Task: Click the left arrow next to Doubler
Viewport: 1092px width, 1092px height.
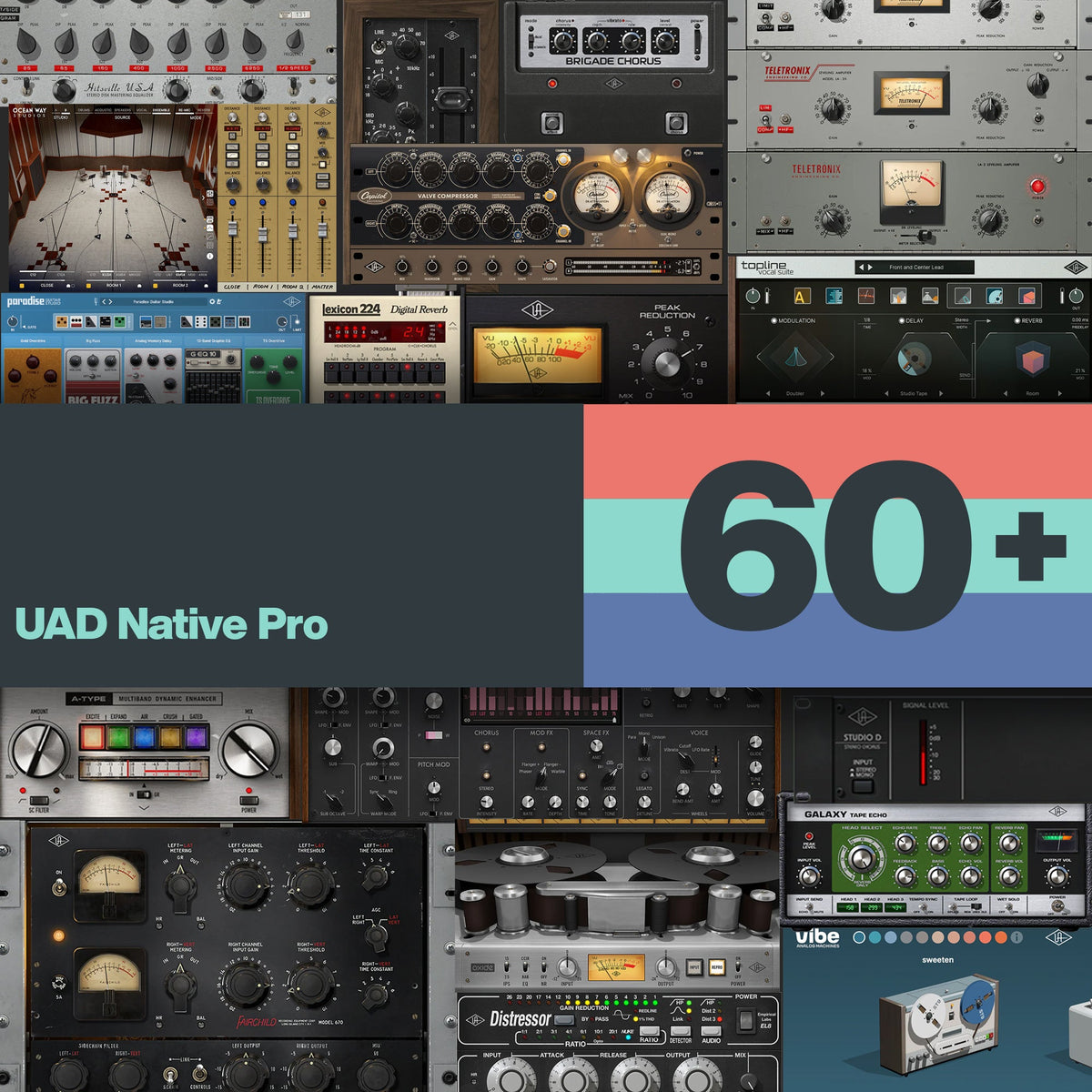Action: tap(768, 394)
